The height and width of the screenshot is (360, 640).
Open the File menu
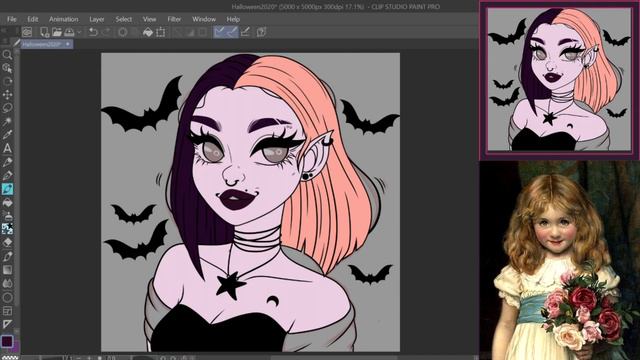12,19
